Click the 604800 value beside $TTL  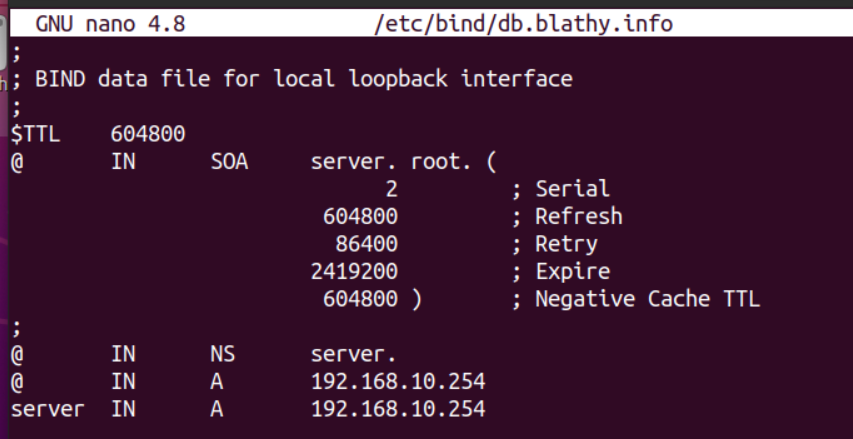pos(148,134)
